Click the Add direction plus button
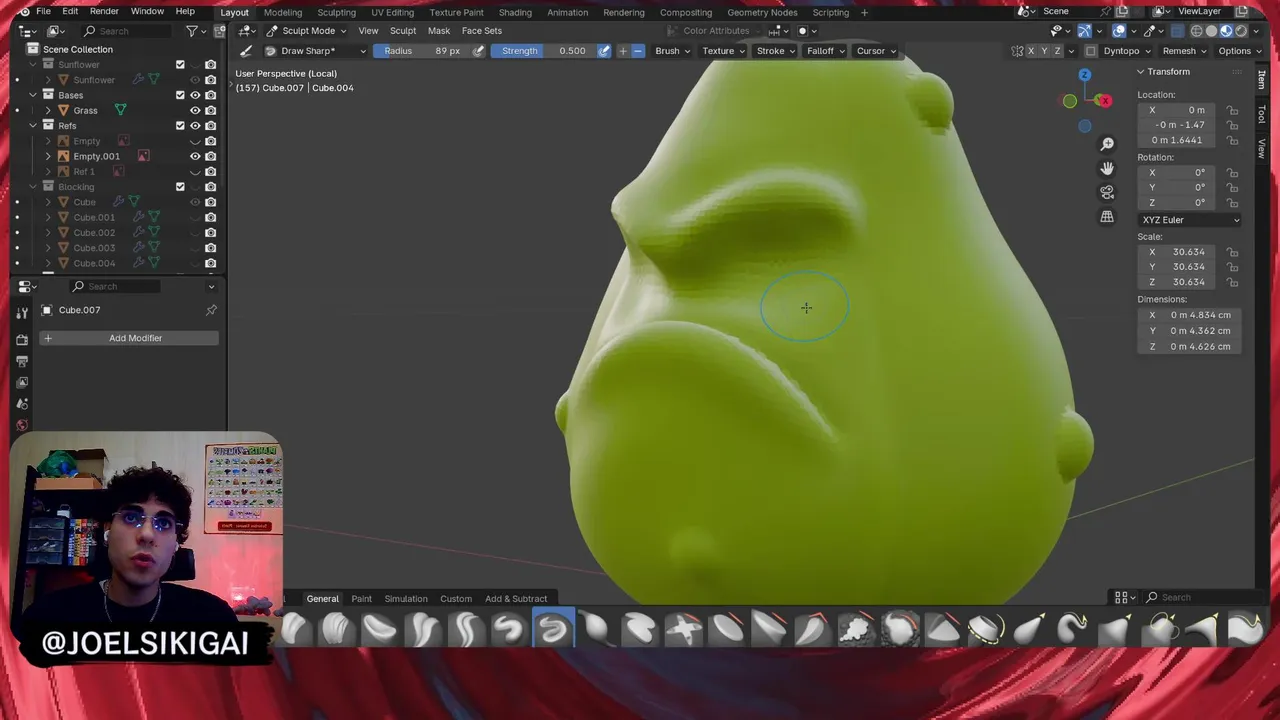Viewport: 1280px width, 720px height. [x=623, y=51]
